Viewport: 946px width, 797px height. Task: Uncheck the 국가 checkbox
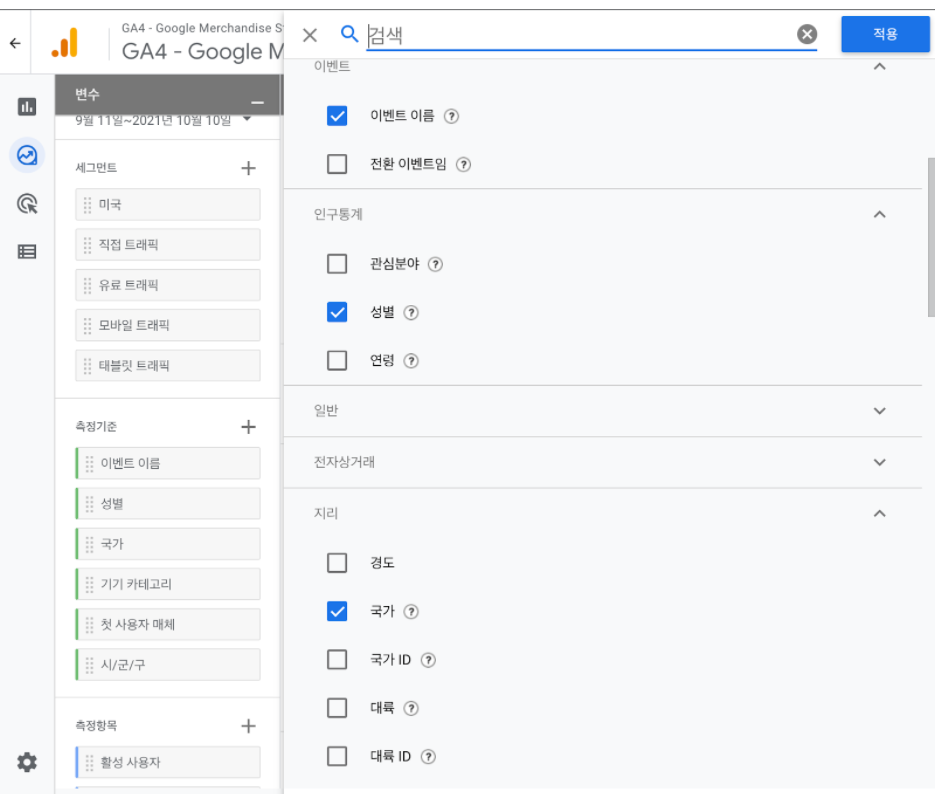coord(337,611)
